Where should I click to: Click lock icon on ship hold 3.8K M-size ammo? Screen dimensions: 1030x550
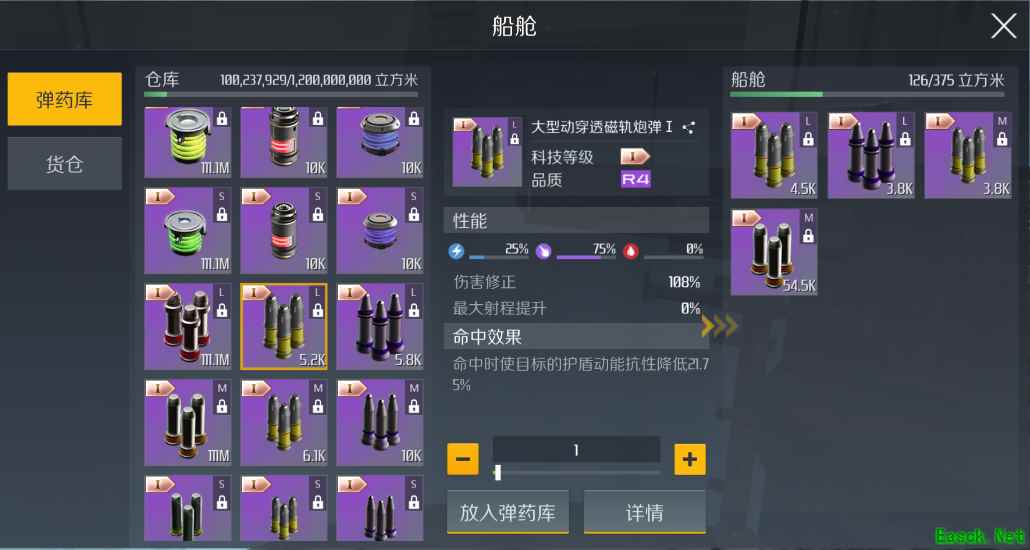pos(1002,139)
